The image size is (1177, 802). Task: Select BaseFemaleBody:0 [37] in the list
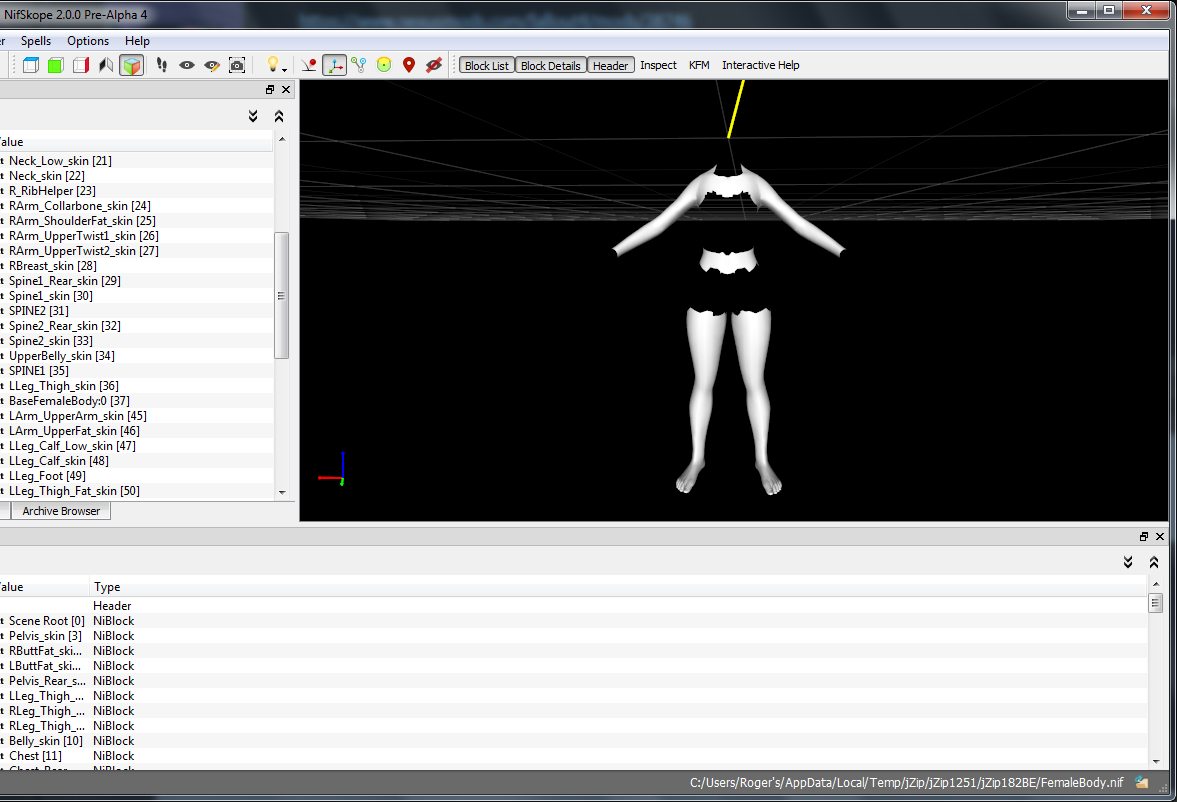pos(69,401)
